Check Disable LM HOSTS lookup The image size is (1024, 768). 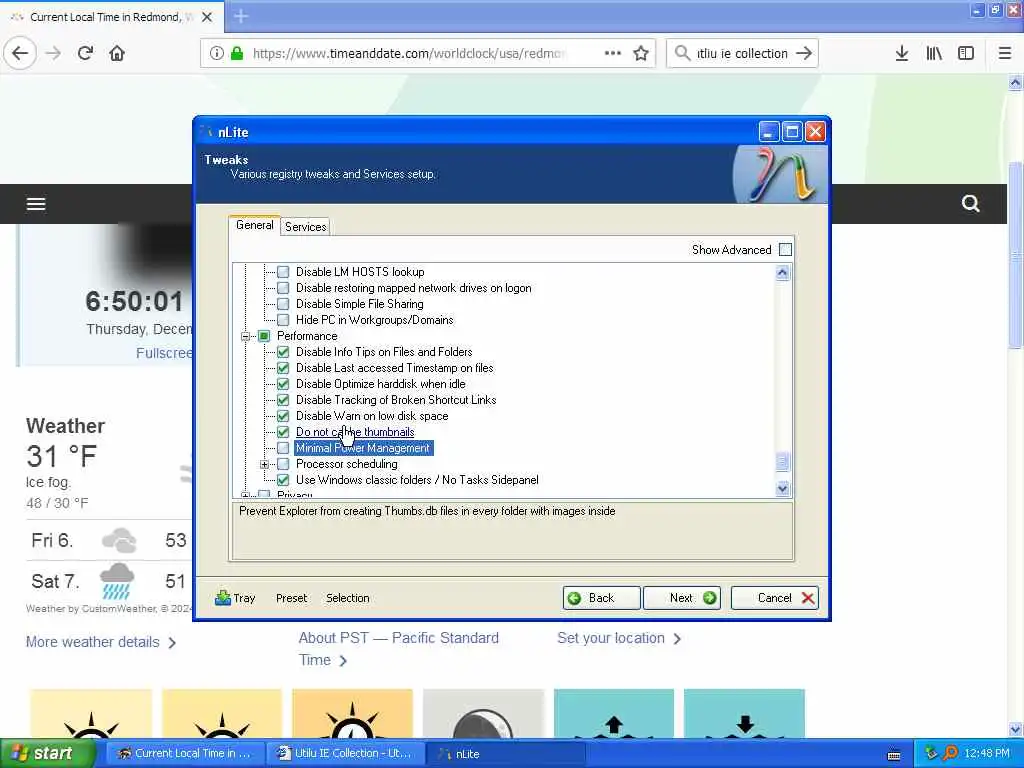point(283,272)
